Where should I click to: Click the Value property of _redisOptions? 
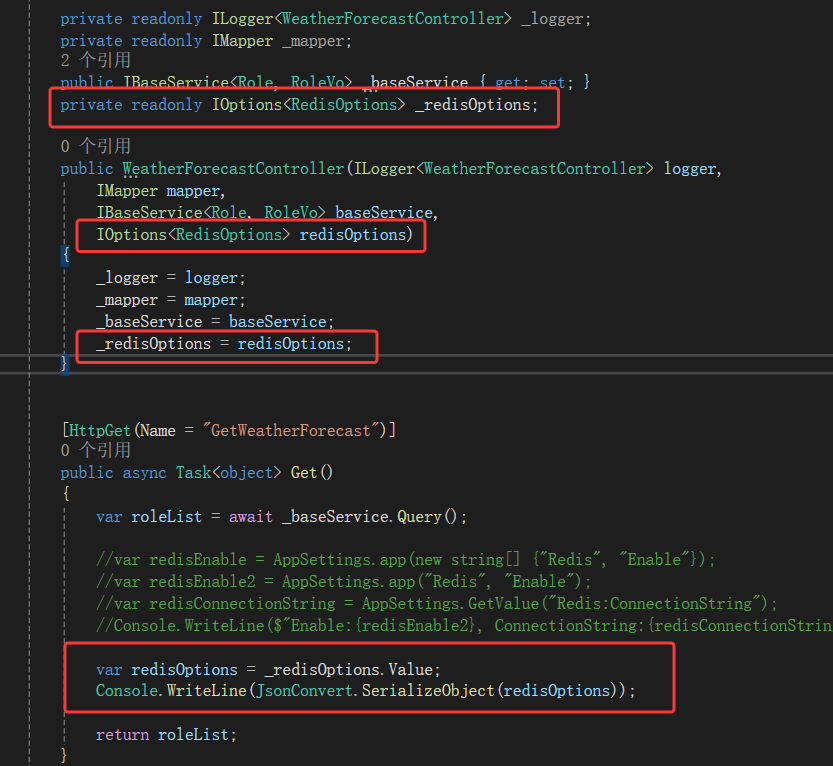(411, 670)
